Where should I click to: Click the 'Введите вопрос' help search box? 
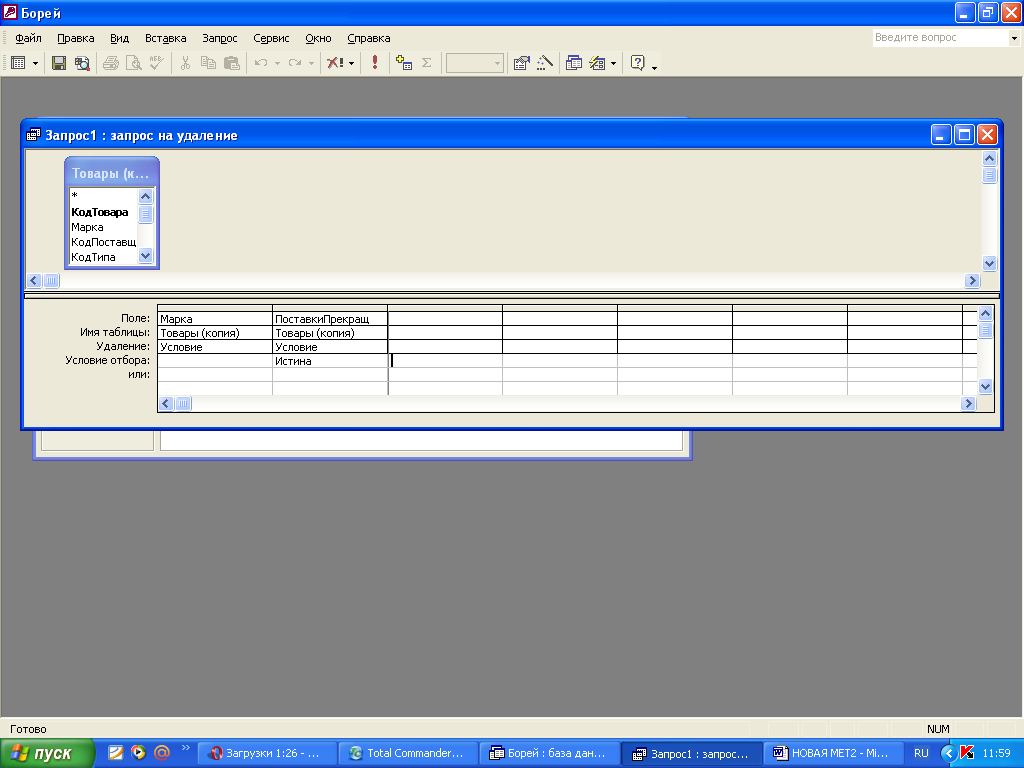click(x=940, y=37)
